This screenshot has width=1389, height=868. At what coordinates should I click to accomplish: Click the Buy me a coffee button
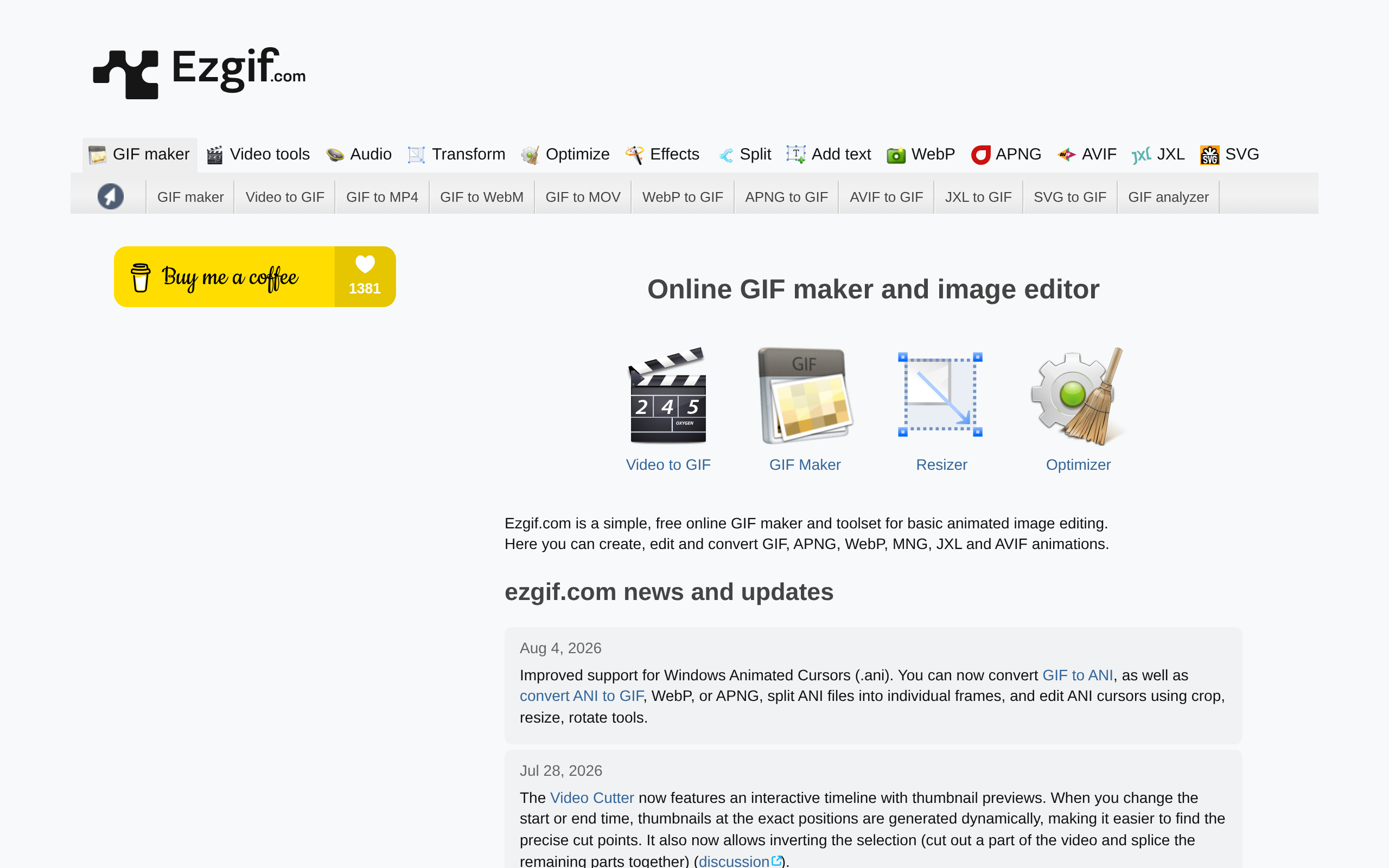click(x=255, y=277)
